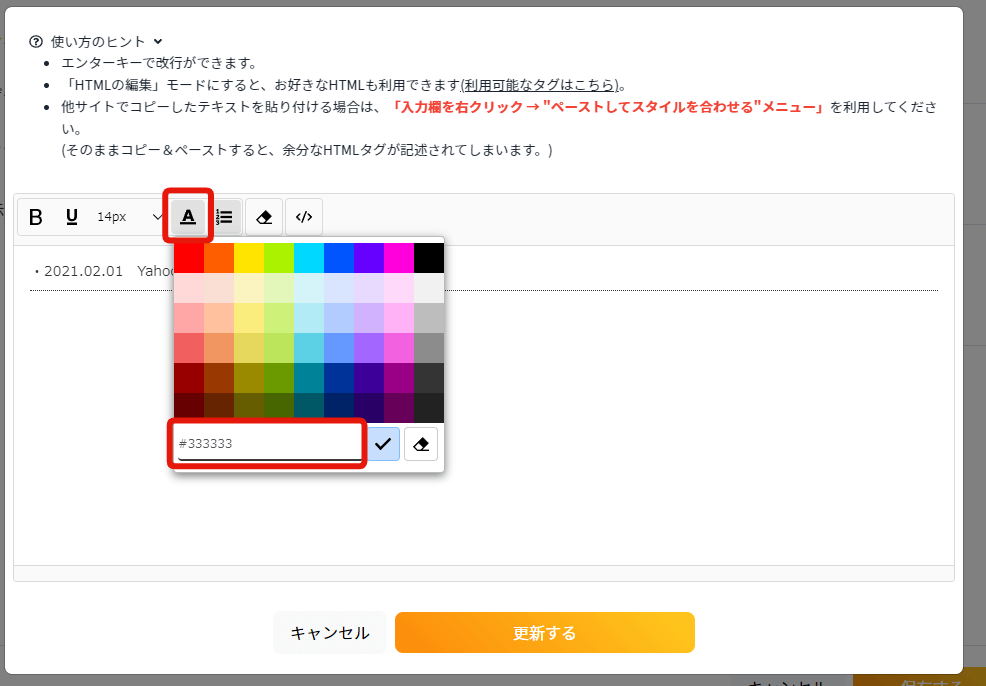Insert a numbered list

click(x=224, y=217)
